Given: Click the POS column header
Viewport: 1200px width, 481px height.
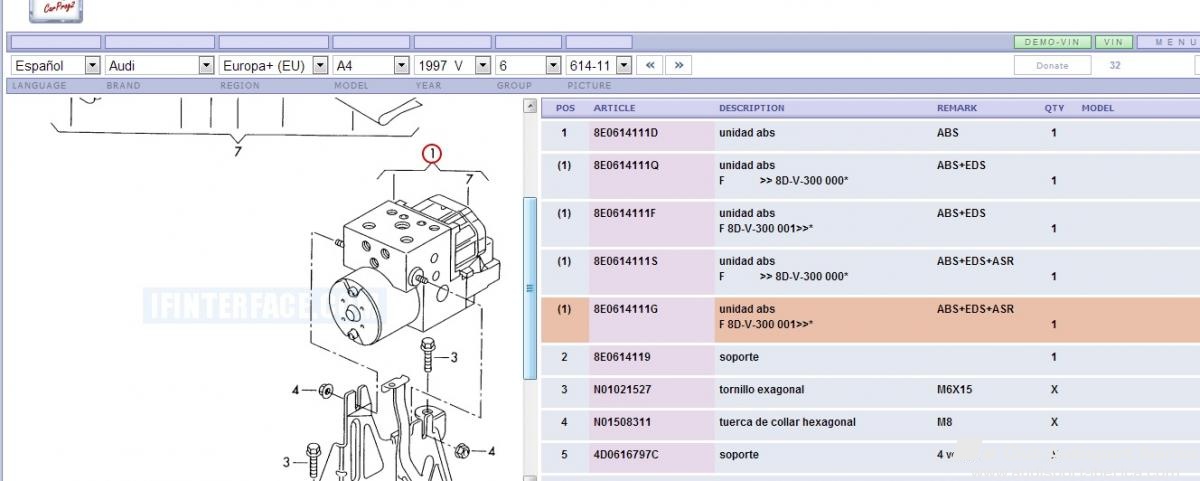Looking at the screenshot, I should click(x=565, y=108).
